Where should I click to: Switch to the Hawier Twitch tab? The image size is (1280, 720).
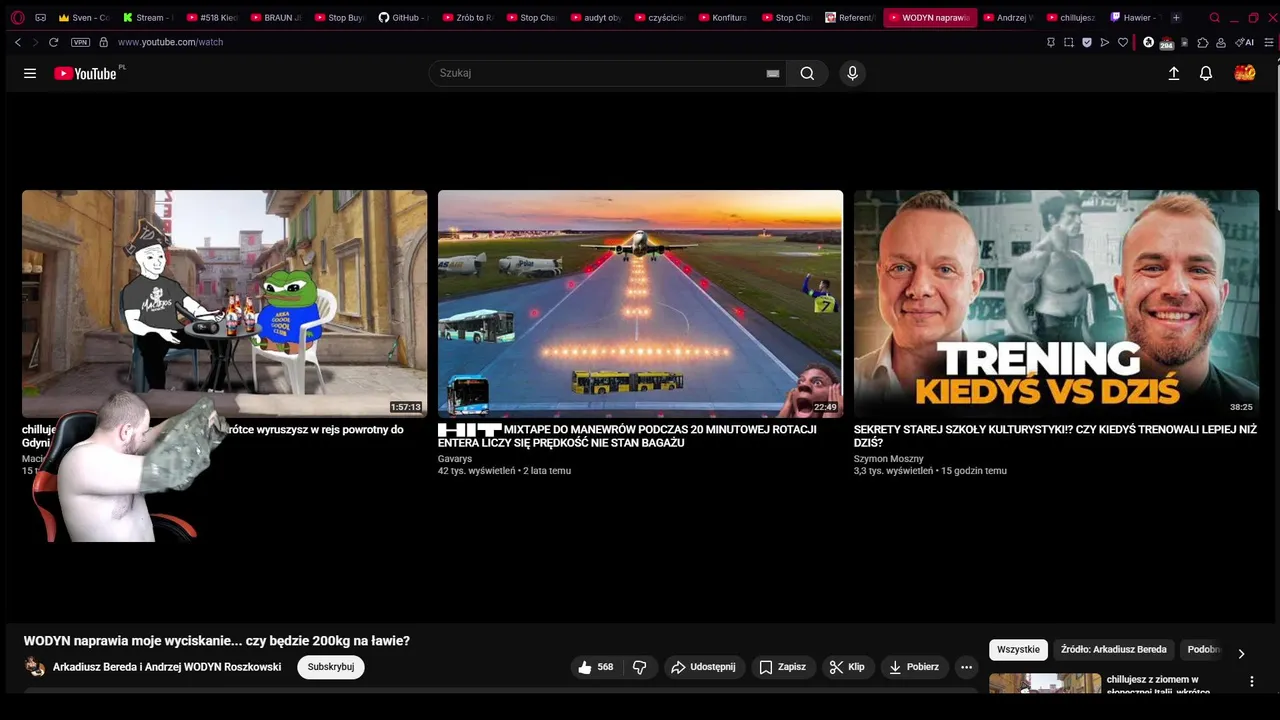pyautogui.click(x=1135, y=17)
